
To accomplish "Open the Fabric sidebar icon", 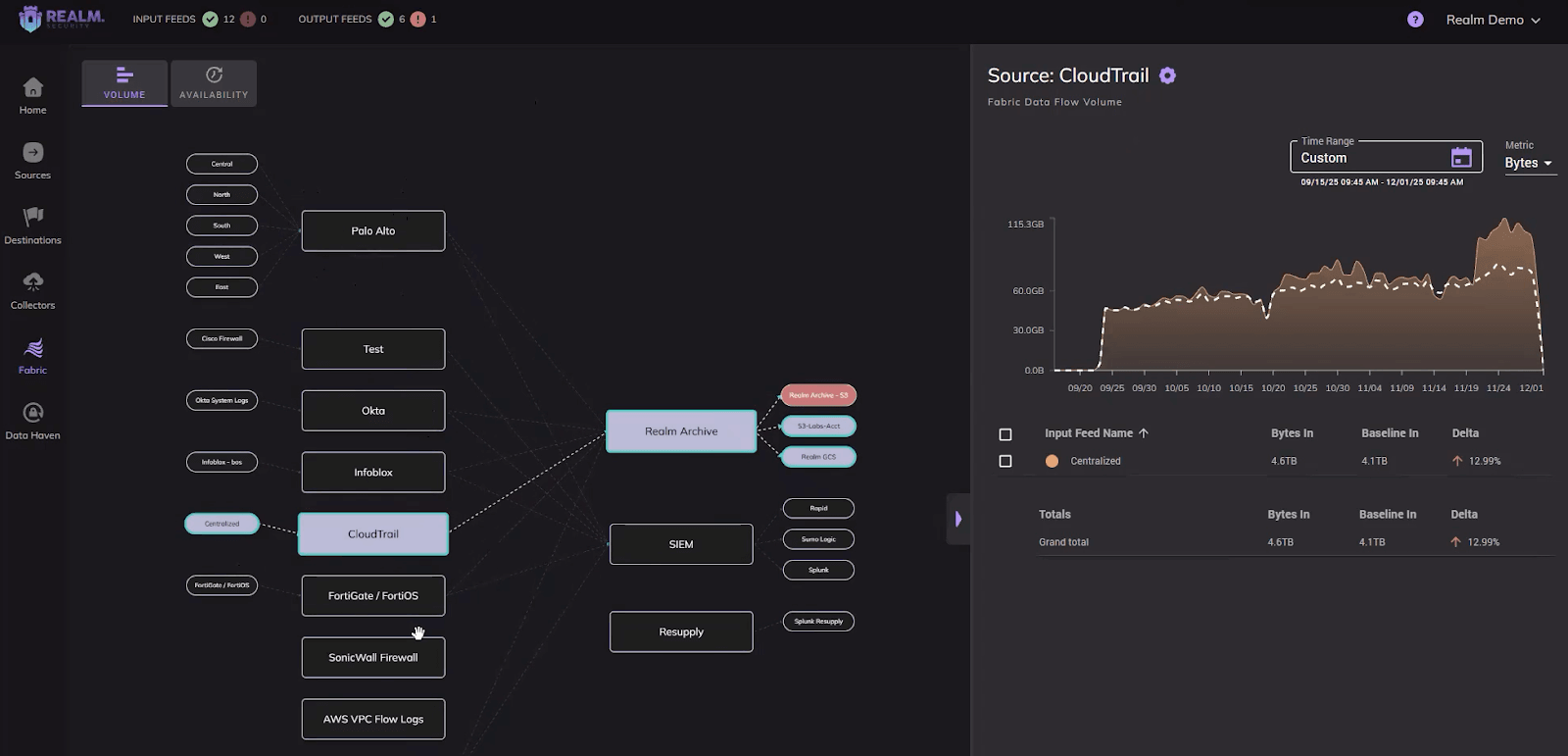I will coord(32,348).
